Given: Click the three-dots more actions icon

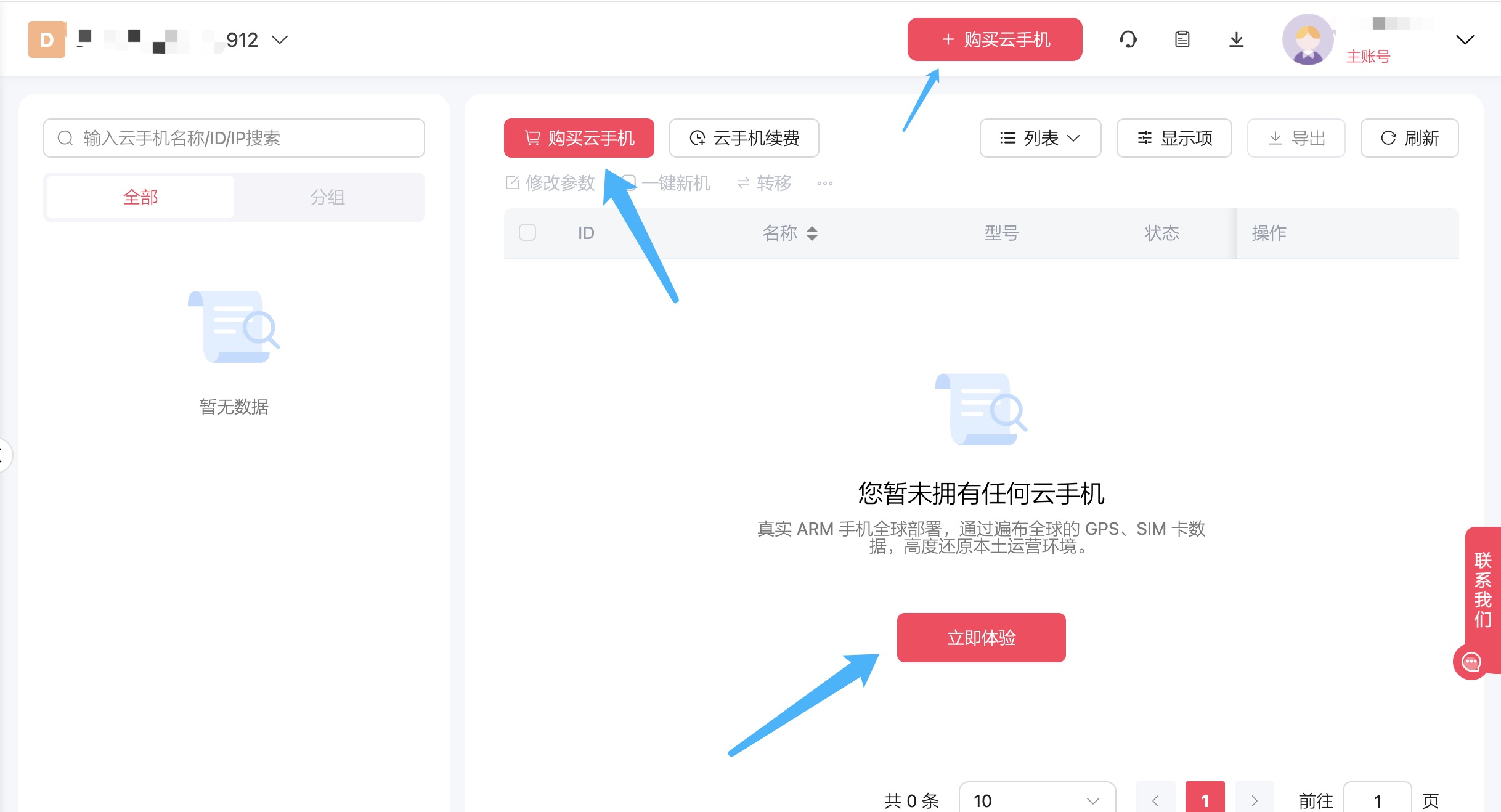Looking at the screenshot, I should coord(824,183).
